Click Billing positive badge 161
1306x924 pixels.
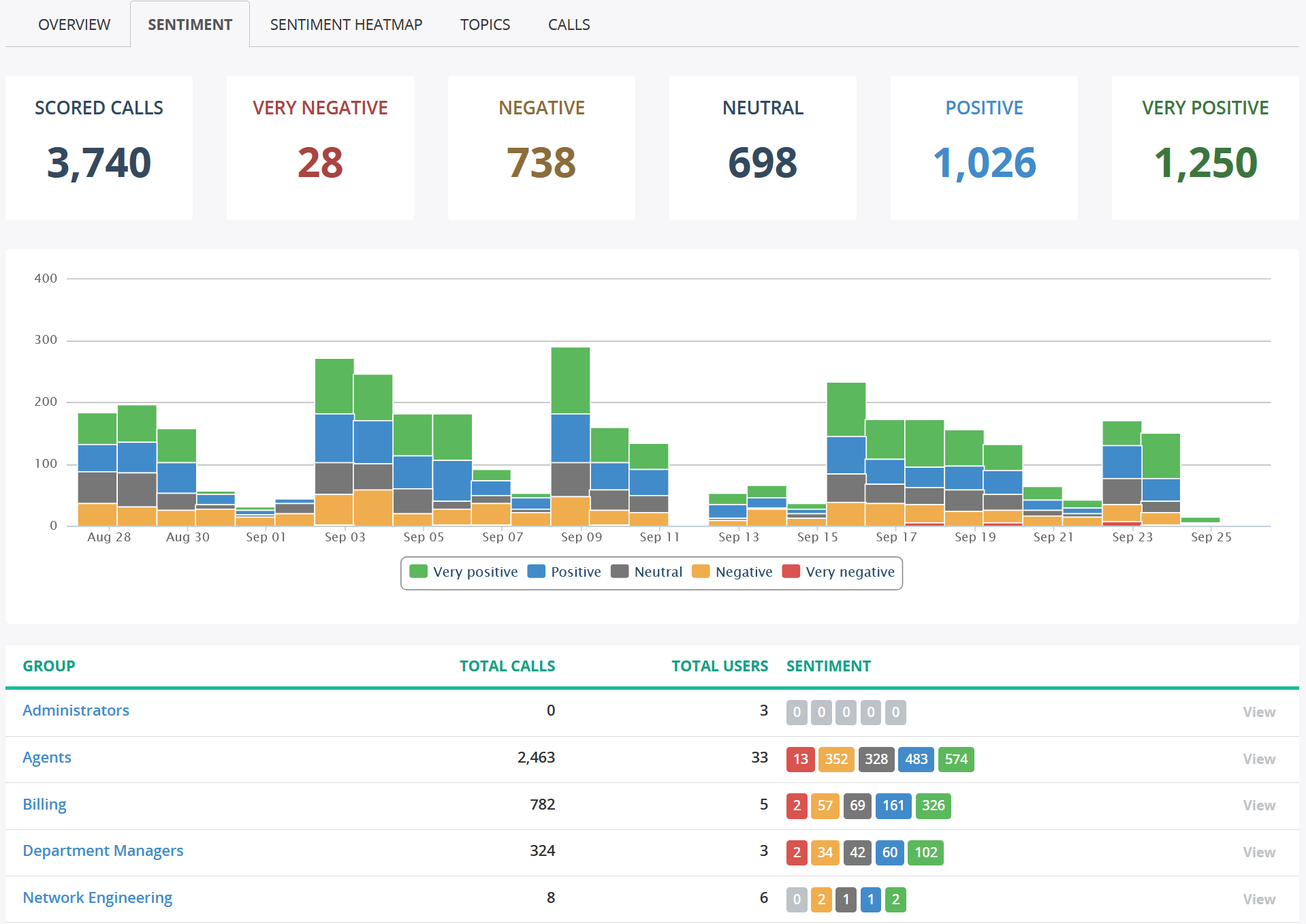click(893, 806)
